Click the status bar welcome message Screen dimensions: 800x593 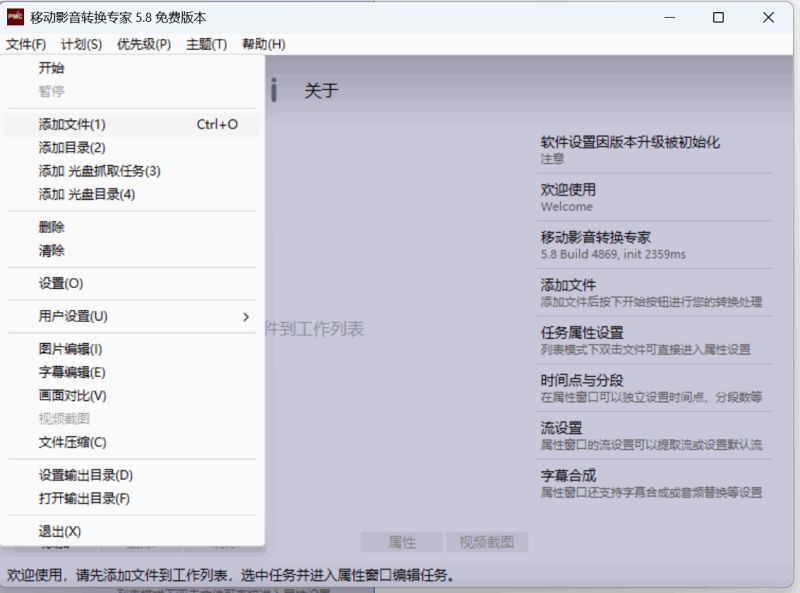pos(230,575)
